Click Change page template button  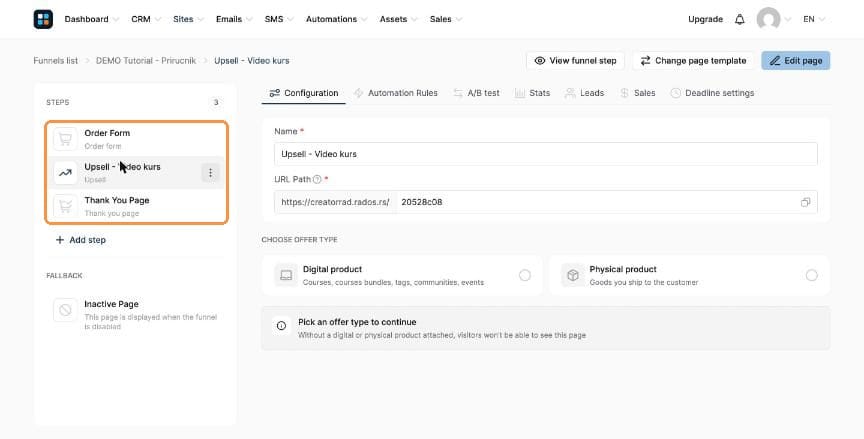[693, 61]
